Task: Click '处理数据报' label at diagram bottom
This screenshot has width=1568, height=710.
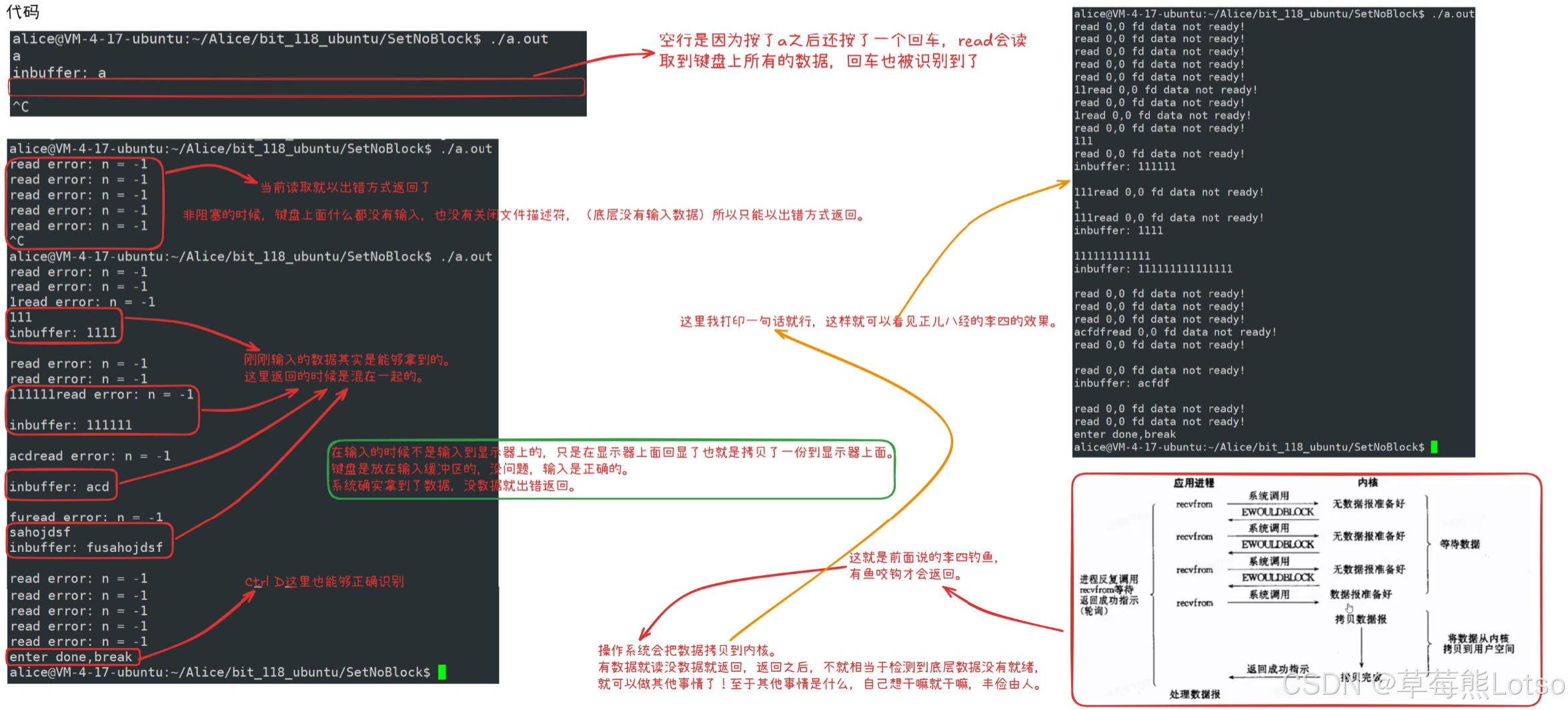Action: (x=1195, y=694)
